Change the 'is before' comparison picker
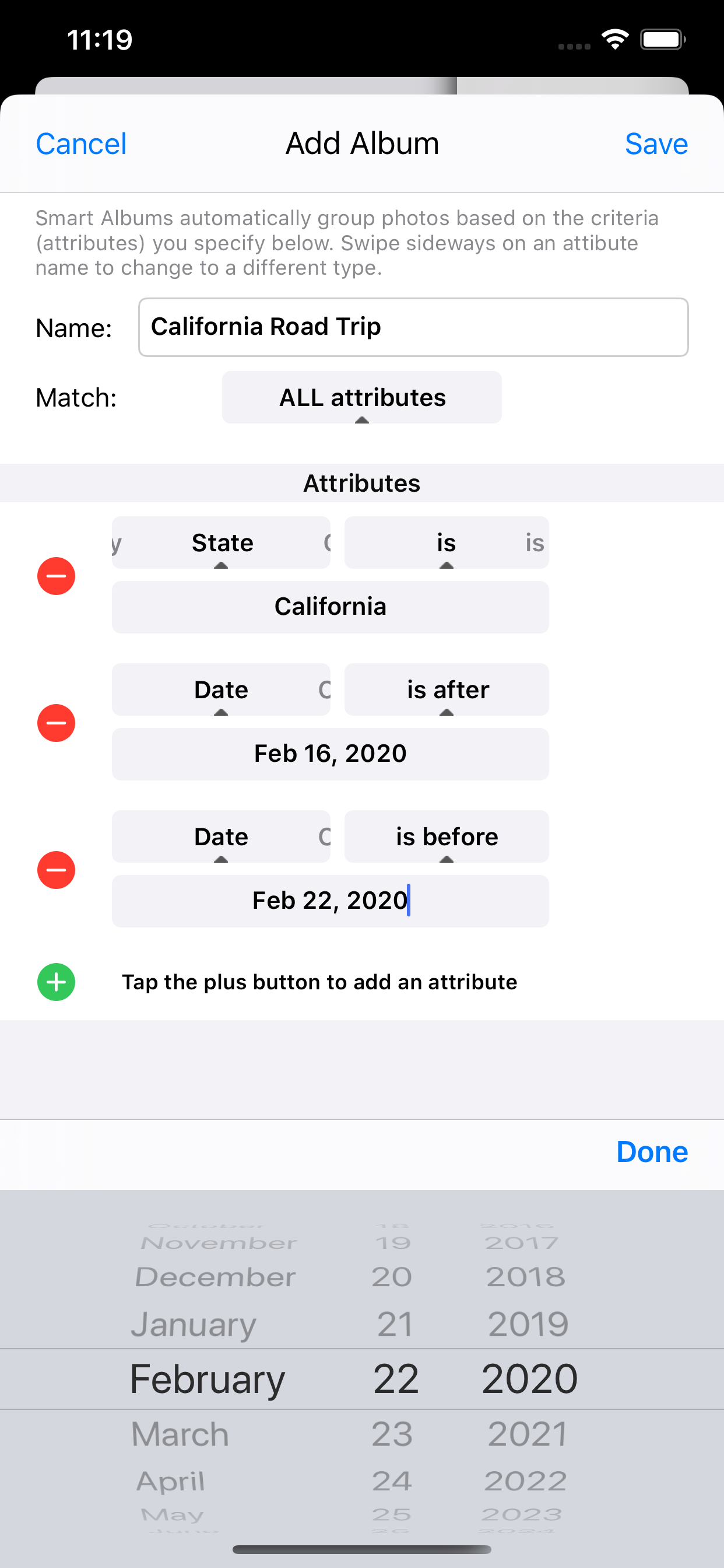The width and height of the screenshot is (724, 1568). (x=447, y=836)
